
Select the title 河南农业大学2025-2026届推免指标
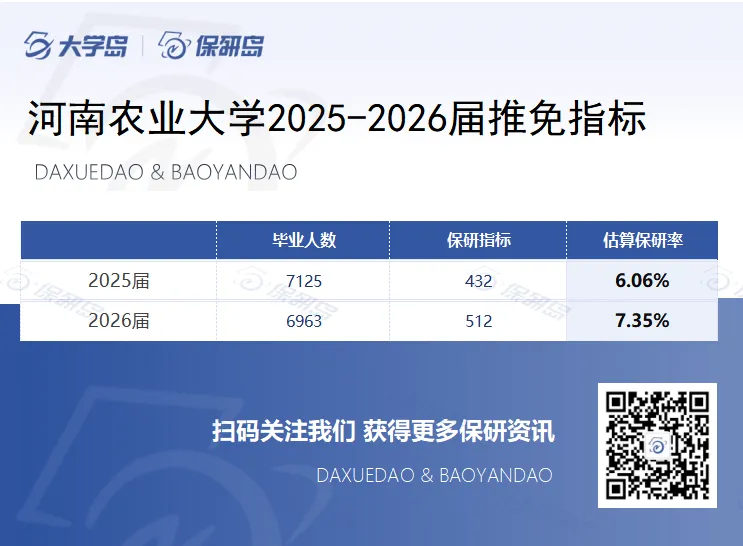337,118
